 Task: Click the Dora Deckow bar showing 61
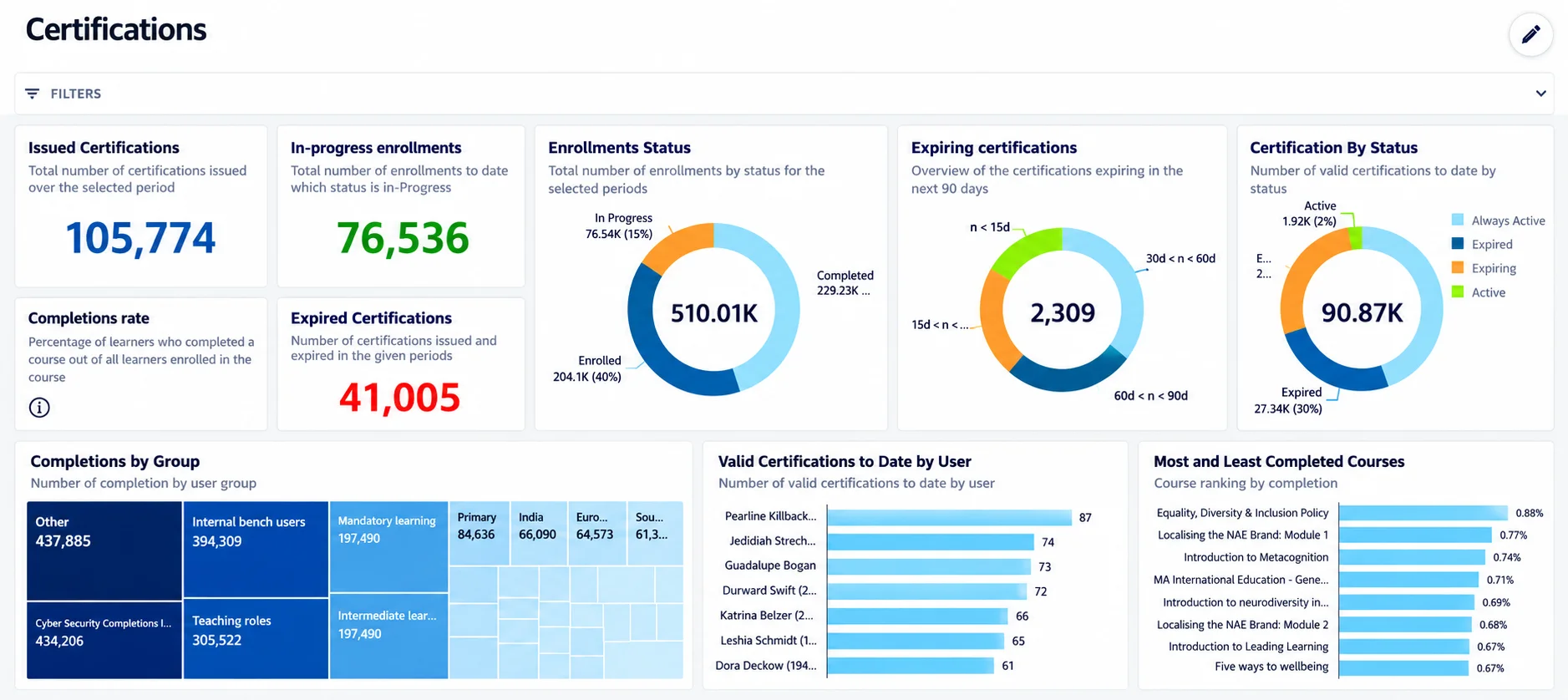911,666
